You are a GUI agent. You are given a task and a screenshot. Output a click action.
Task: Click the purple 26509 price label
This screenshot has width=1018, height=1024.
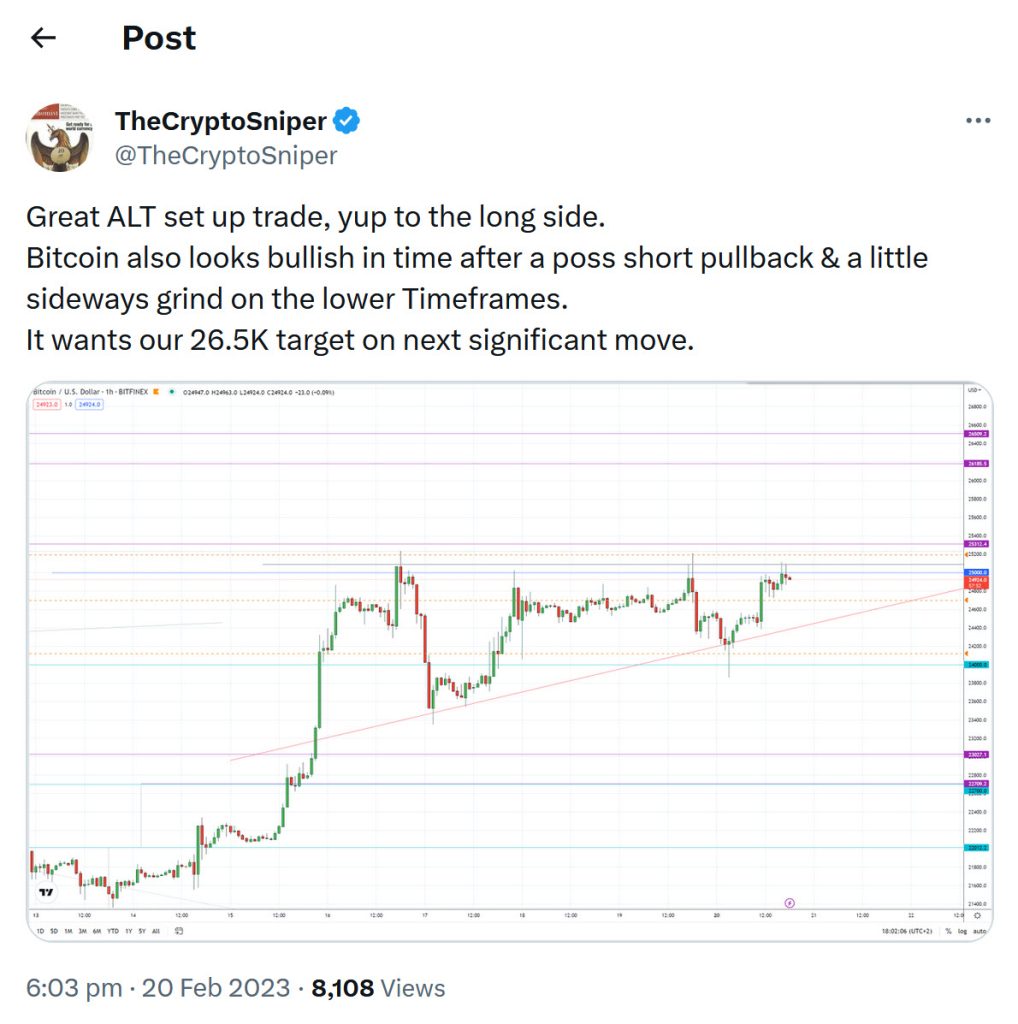[977, 434]
